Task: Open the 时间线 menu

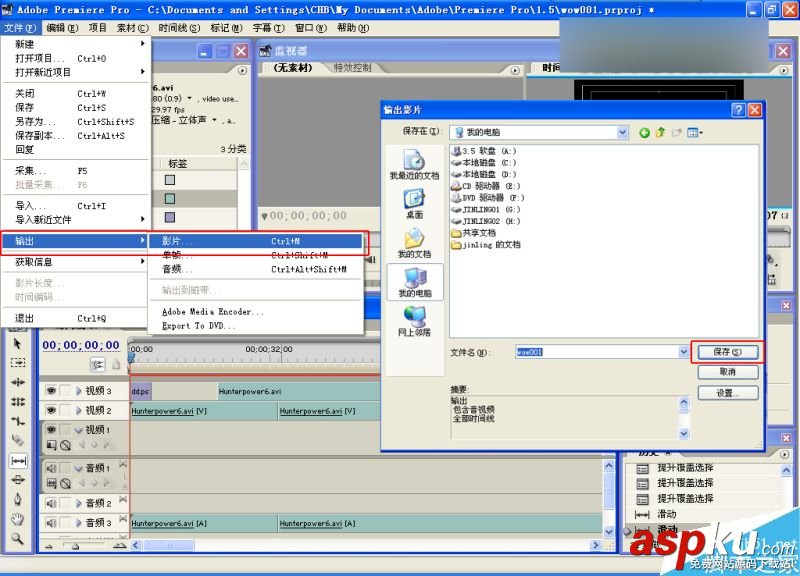Action: click(x=179, y=28)
